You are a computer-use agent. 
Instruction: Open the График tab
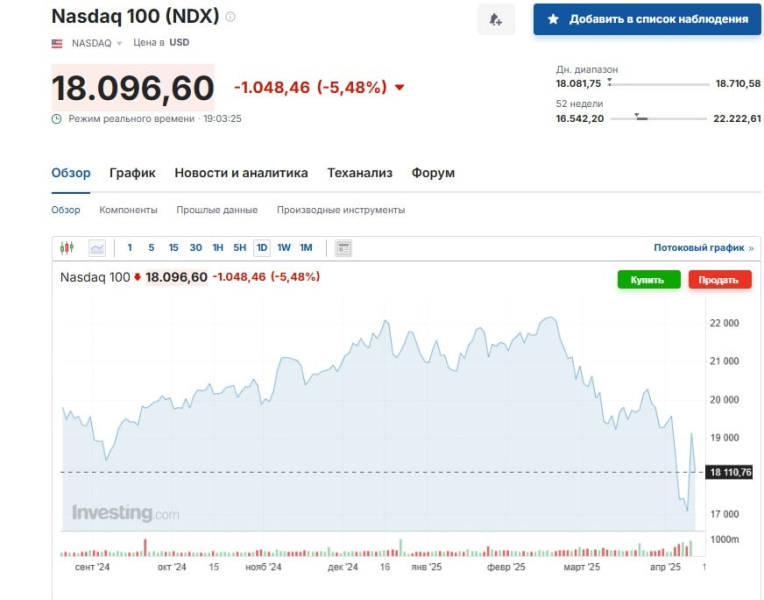[x=133, y=173]
